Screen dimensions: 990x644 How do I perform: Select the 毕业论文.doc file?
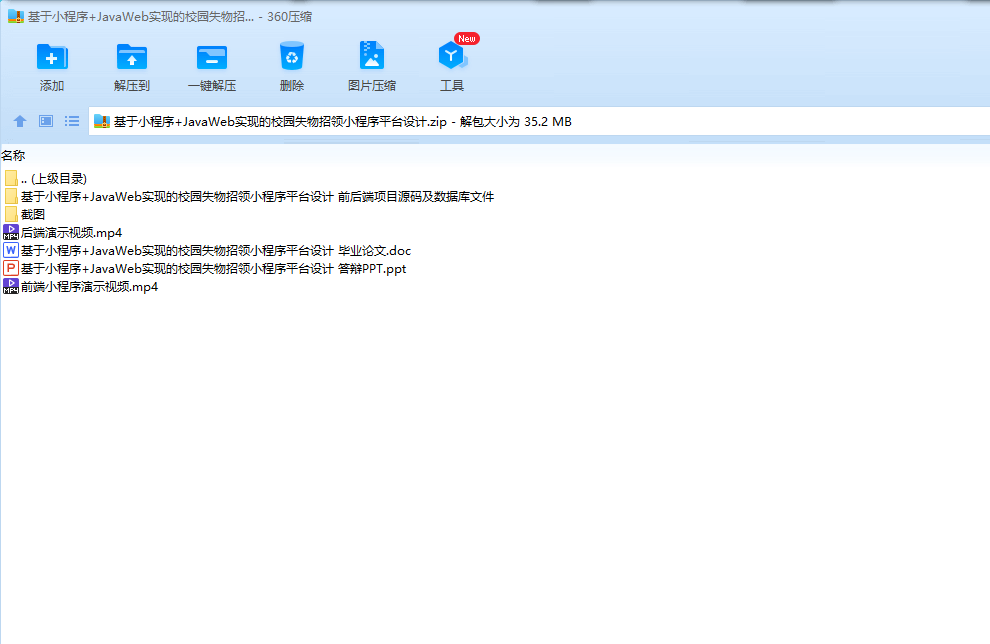coord(207,251)
